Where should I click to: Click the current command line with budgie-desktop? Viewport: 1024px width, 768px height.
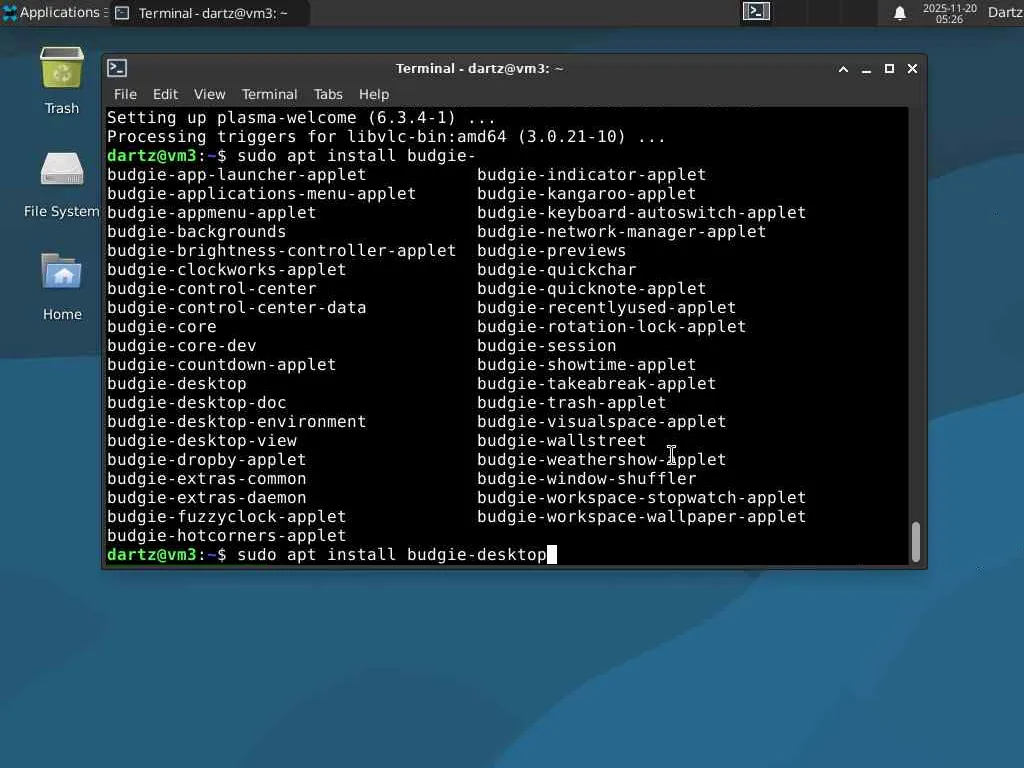coord(331,554)
